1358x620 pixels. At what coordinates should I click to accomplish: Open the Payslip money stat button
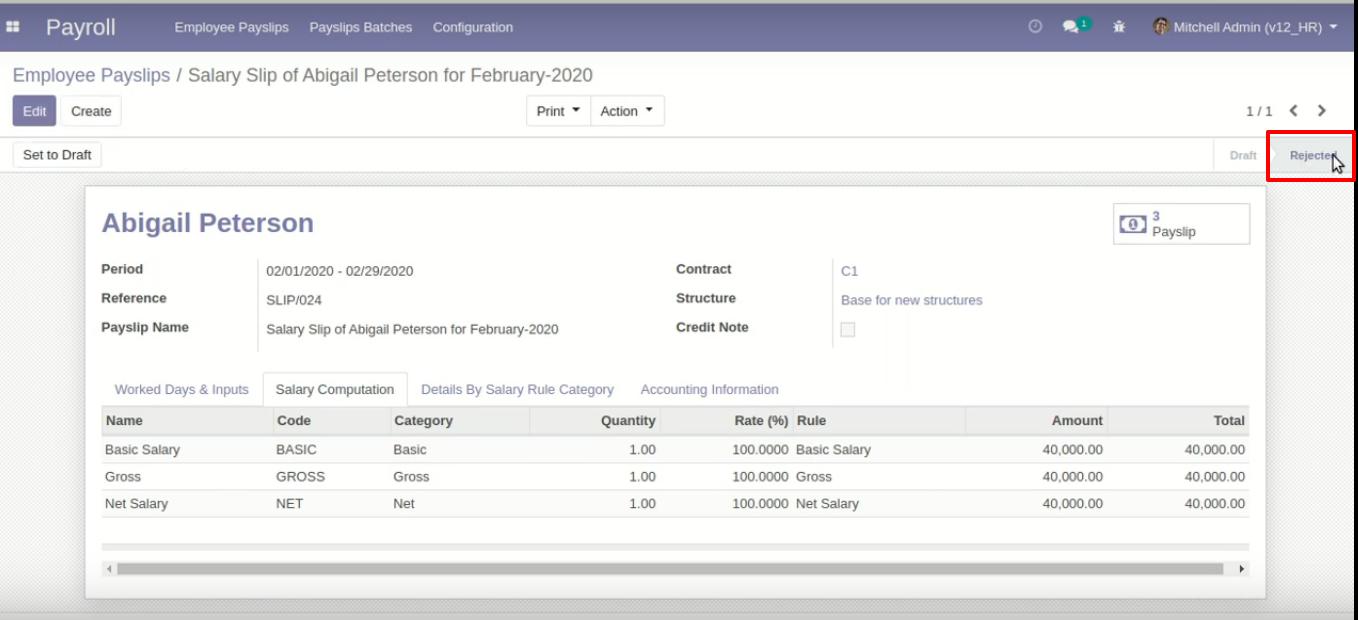point(1181,224)
